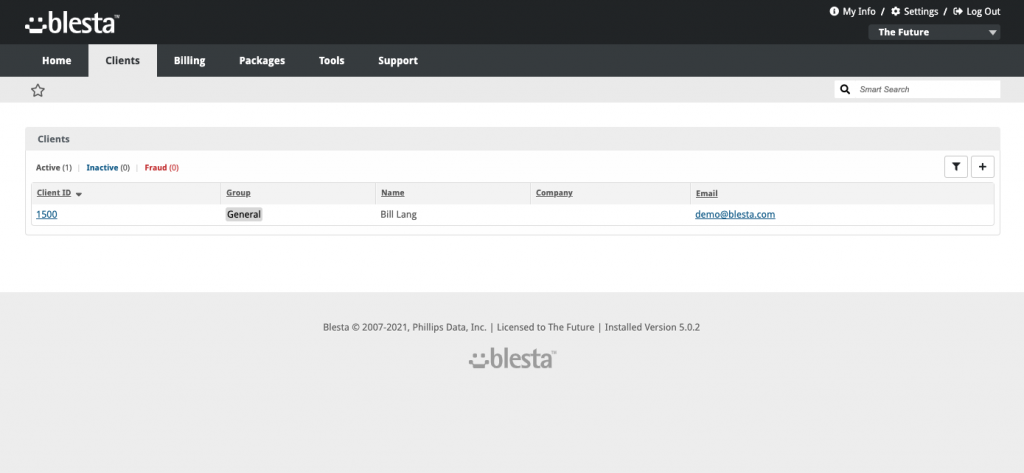Screen dimensions: 1024x473
Task: Click email demo@blesta.com
Action: [735, 214]
